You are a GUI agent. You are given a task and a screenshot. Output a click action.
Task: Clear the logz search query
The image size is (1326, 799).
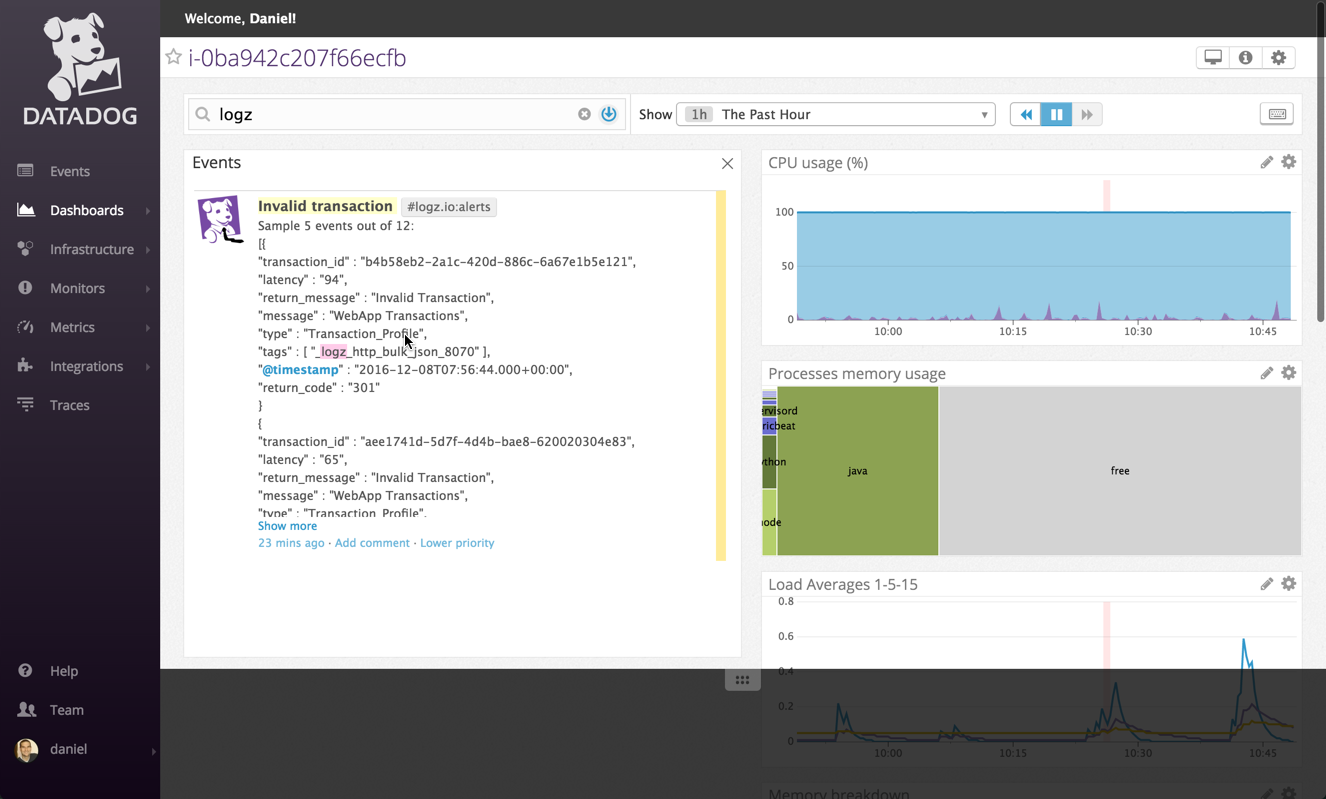[584, 114]
